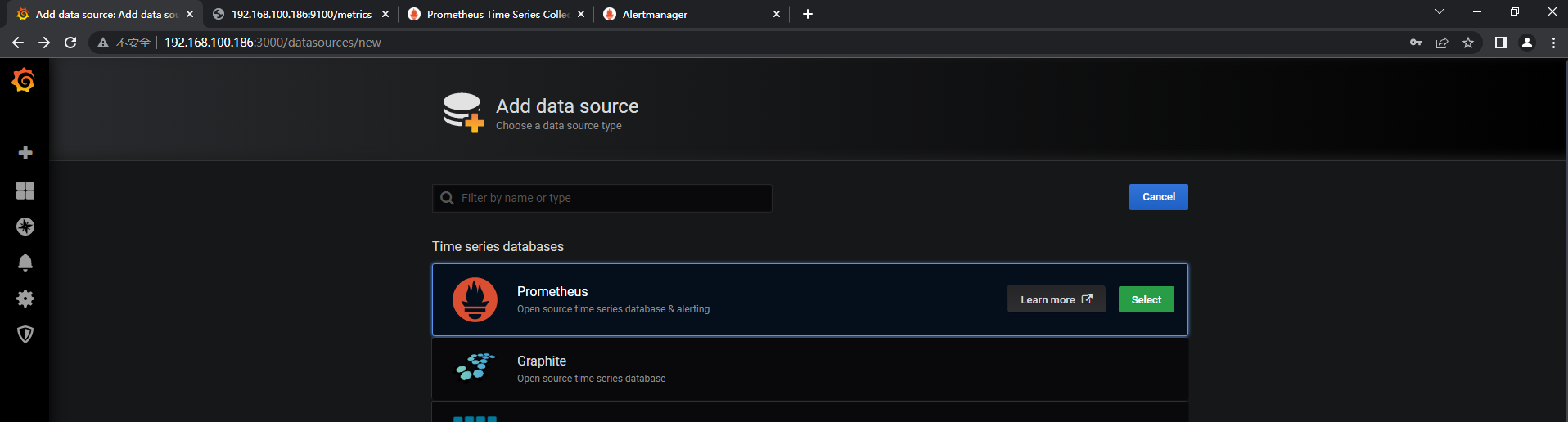
Task: Click Learn more for Prometheus
Action: pos(1057,299)
